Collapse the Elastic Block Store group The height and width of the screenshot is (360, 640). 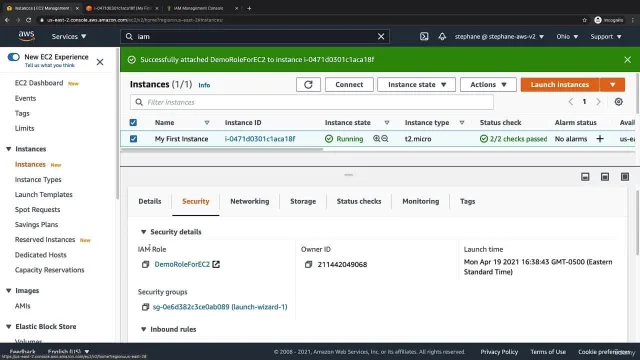pos(9,327)
